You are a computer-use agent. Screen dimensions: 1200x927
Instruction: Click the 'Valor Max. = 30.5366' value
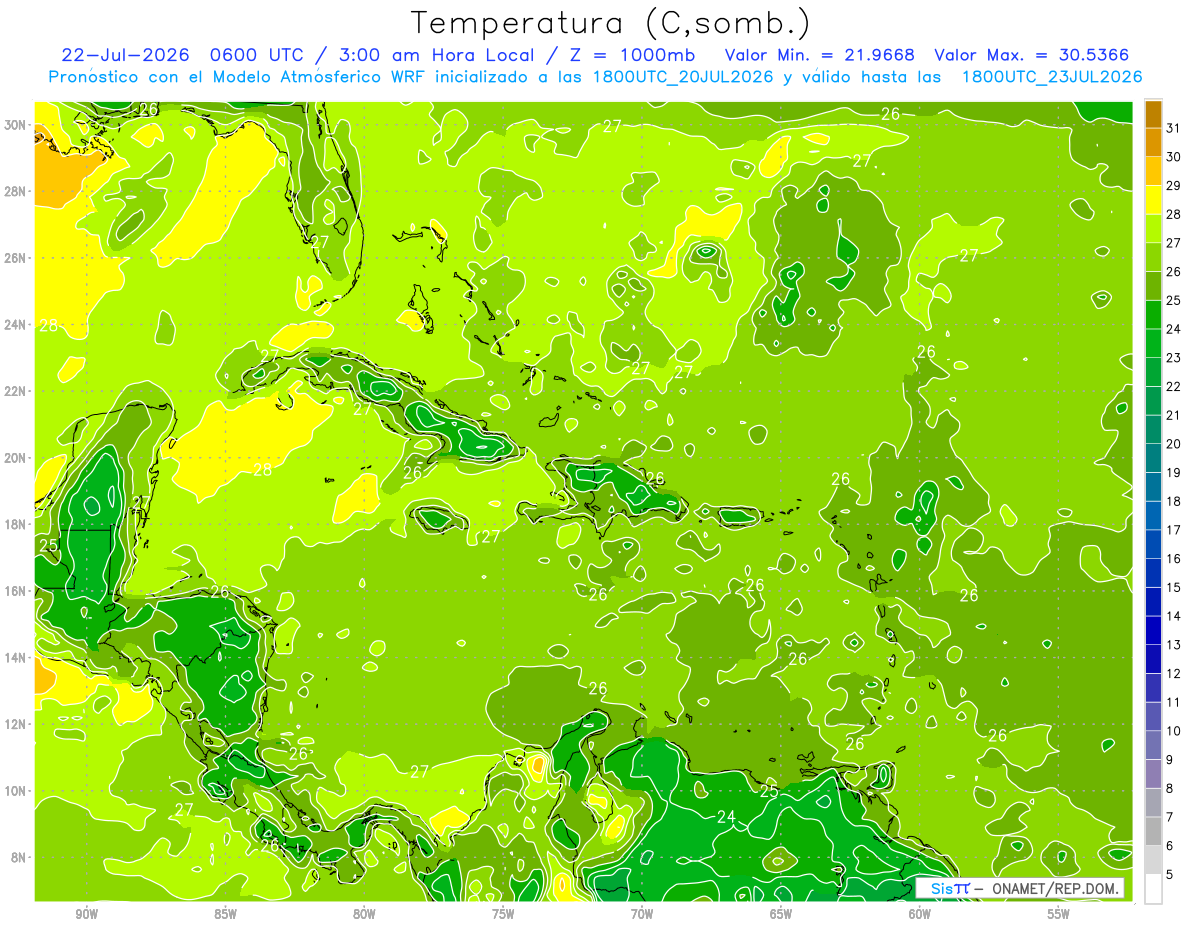[x=1031, y=55]
